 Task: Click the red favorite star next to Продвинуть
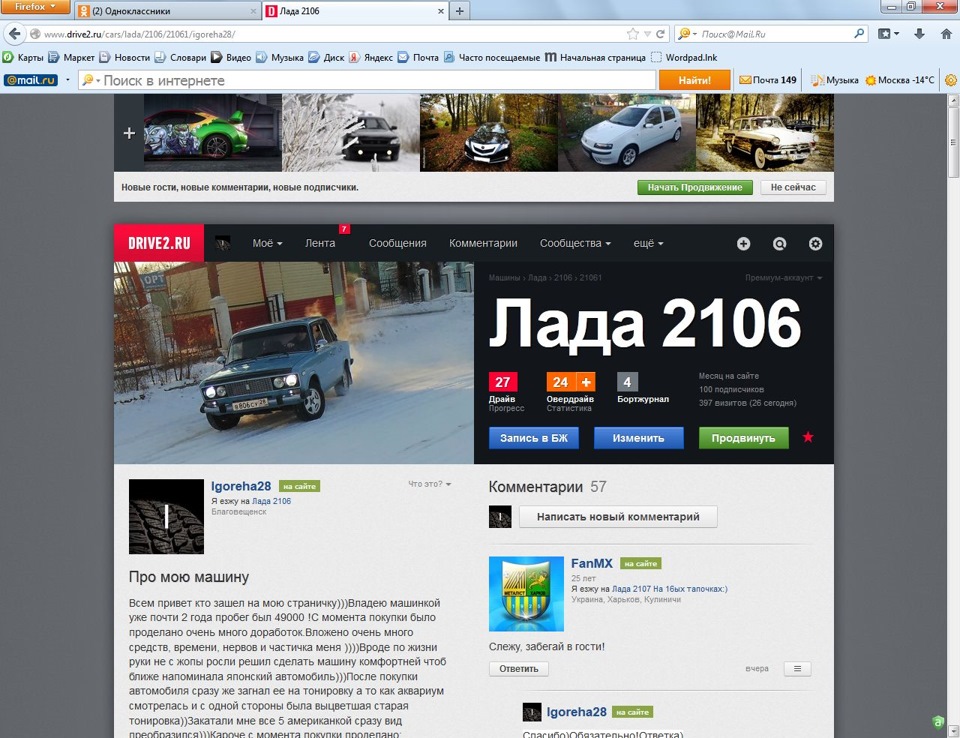[x=808, y=437]
